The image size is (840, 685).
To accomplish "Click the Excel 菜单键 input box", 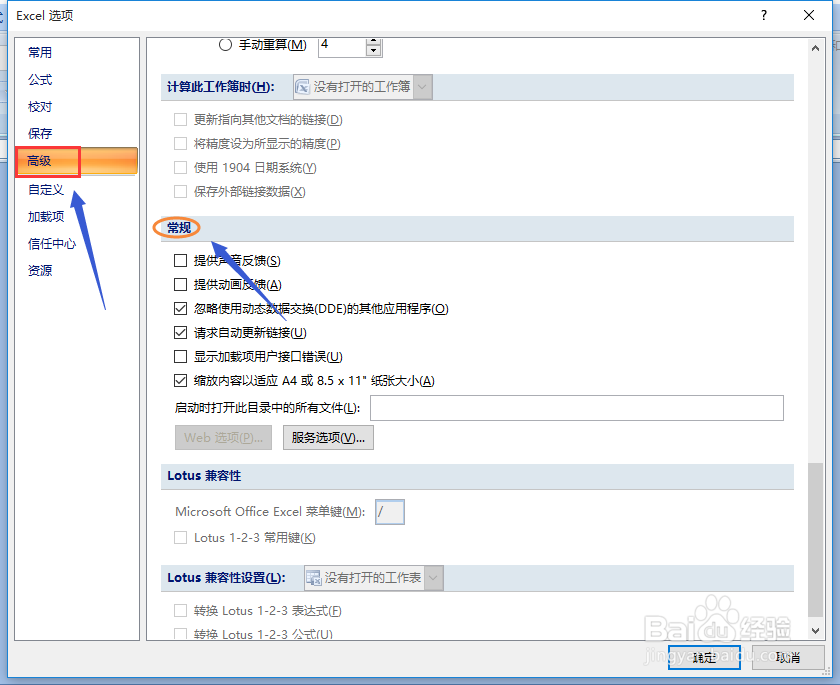I will pyautogui.click(x=390, y=512).
